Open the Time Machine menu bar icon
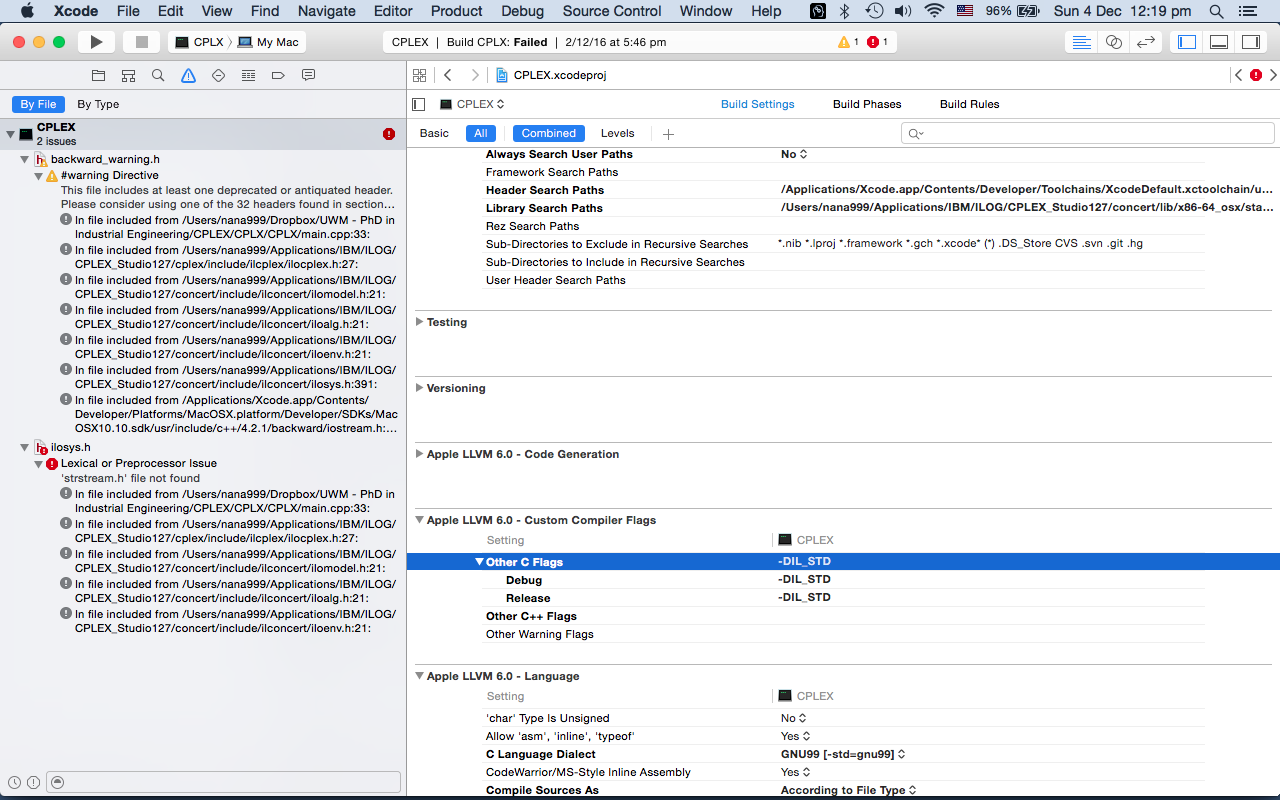 pyautogui.click(x=874, y=11)
